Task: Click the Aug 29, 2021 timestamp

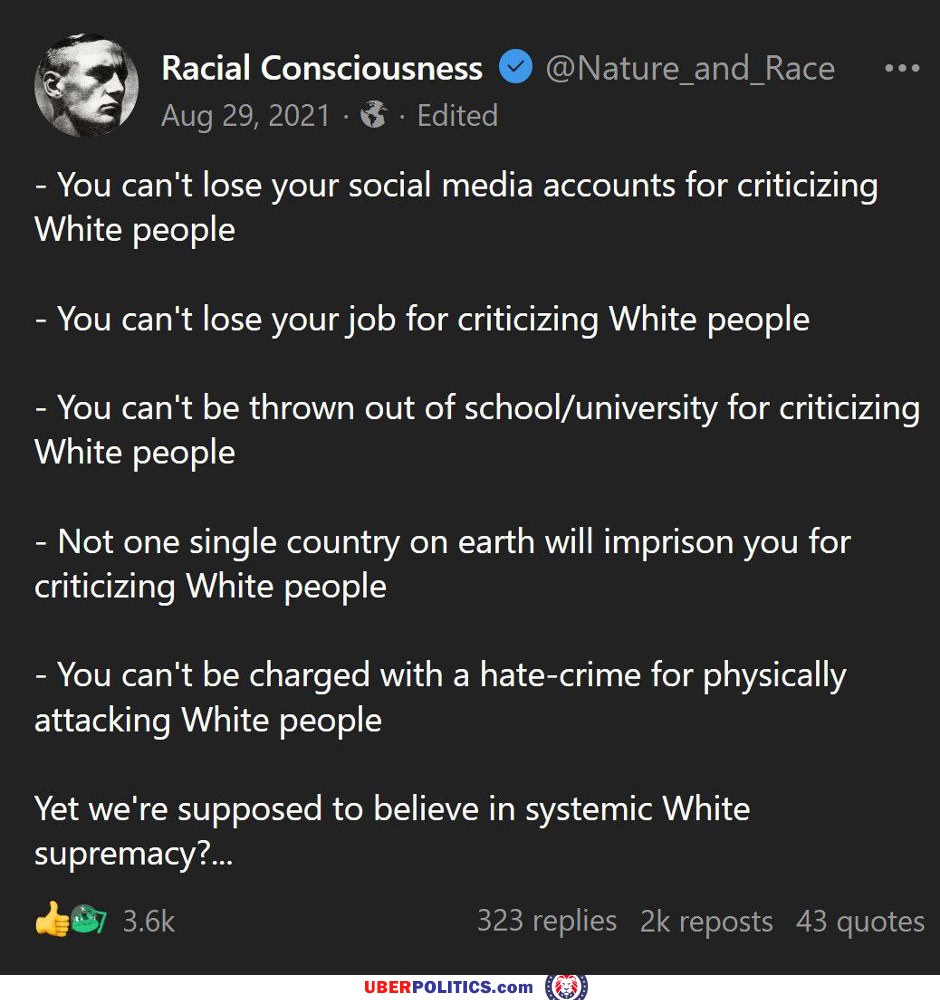Action: click(245, 116)
